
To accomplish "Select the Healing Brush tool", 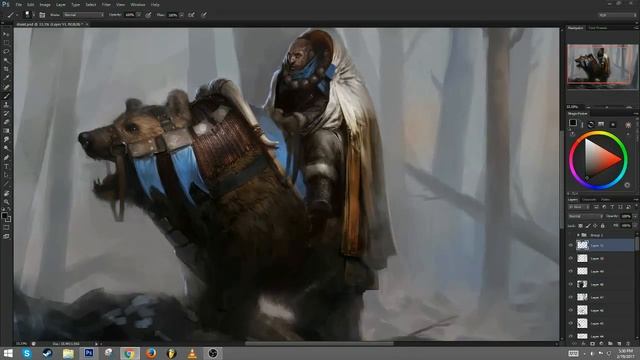I will click(x=6, y=87).
